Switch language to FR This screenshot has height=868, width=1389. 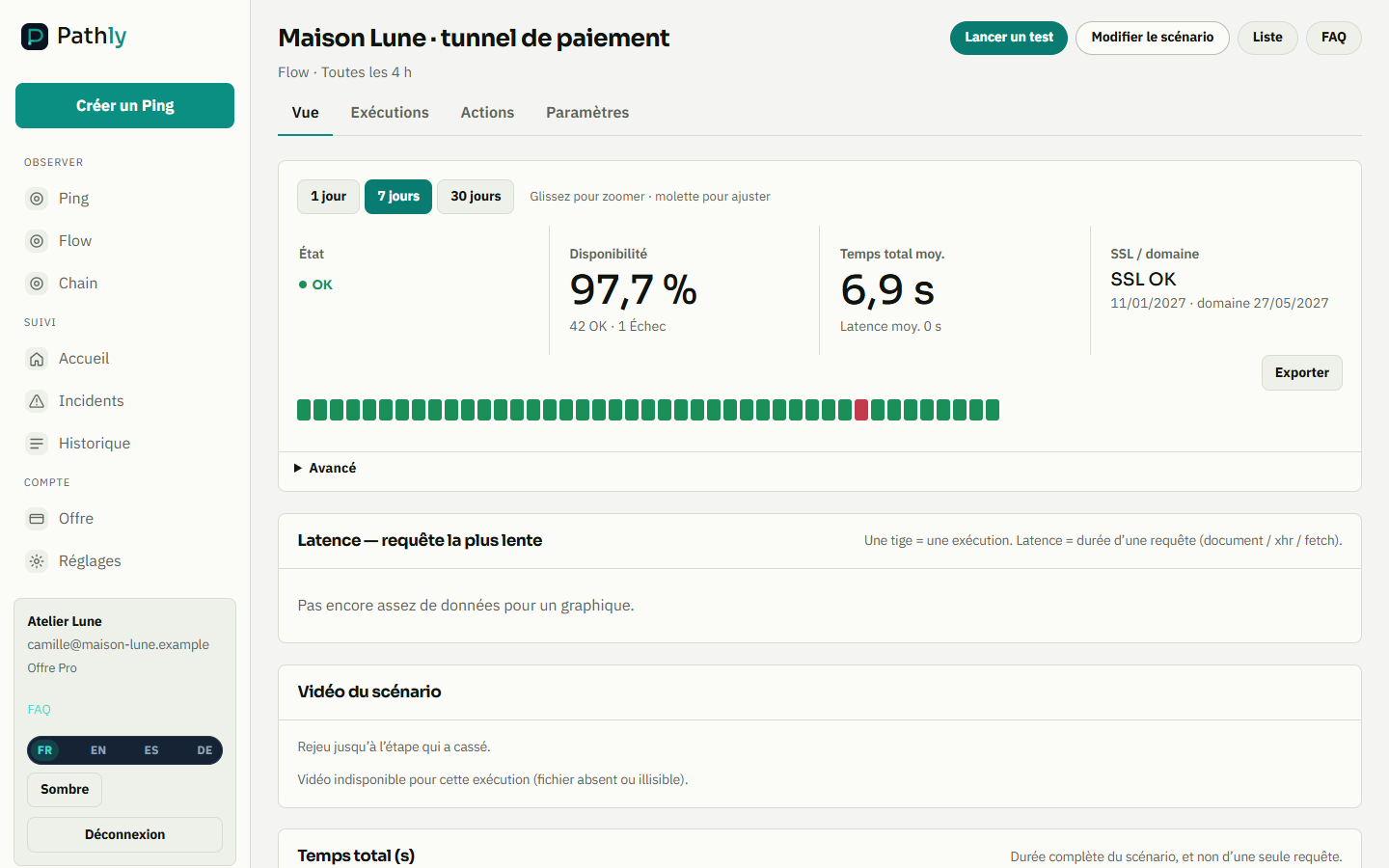click(x=44, y=750)
